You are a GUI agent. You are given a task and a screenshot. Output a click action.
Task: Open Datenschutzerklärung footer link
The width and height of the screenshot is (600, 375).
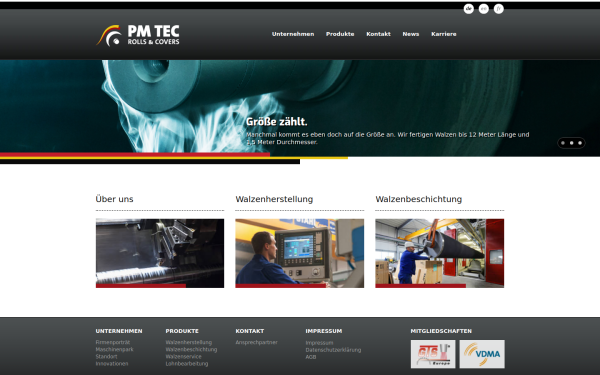tap(333, 350)
